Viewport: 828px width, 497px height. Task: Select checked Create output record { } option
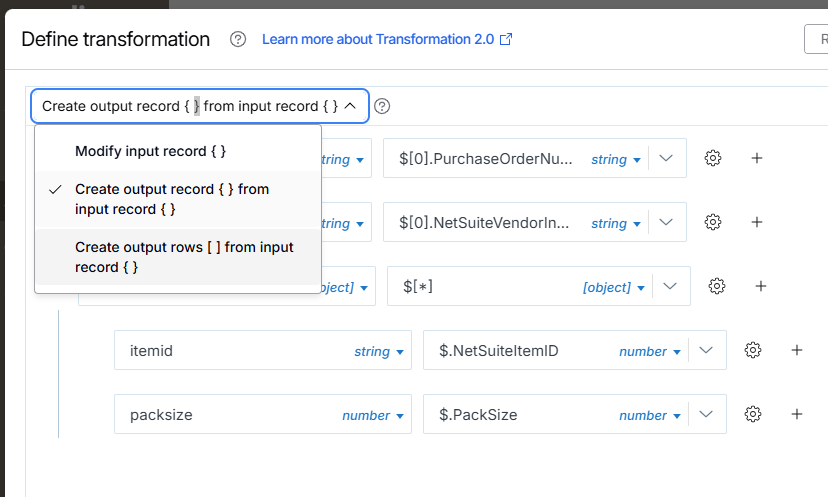point(172,199)
